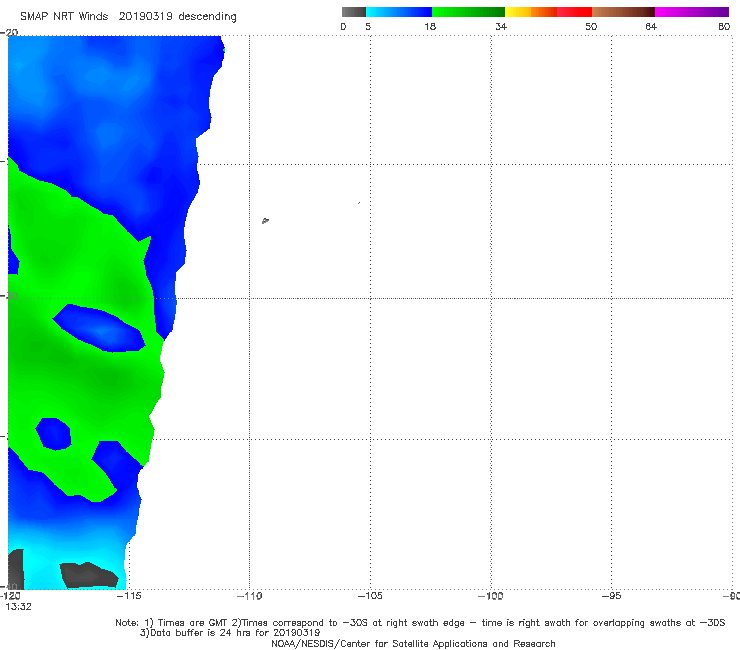Click the swath time stamp '13:32'

18,607
